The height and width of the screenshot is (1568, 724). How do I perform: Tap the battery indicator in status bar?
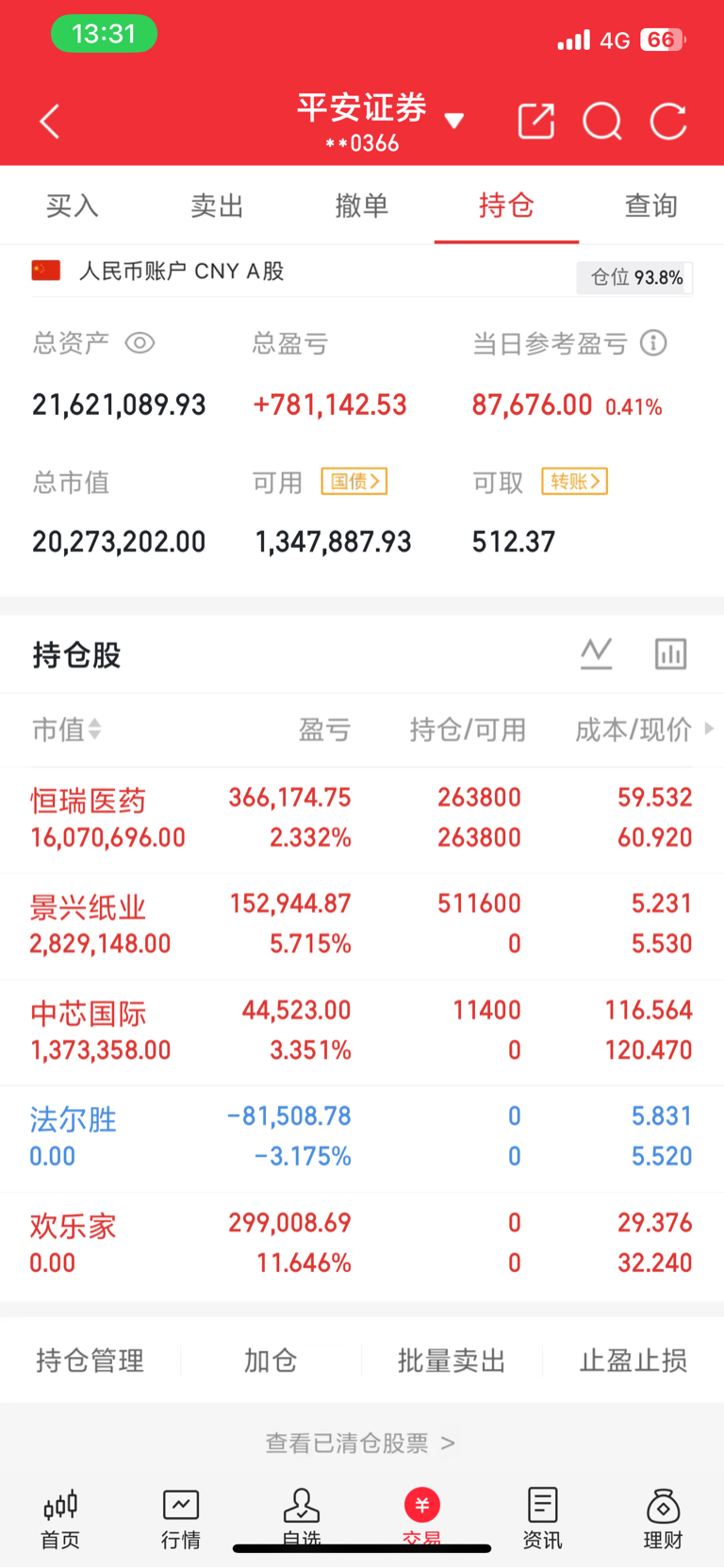664,40
